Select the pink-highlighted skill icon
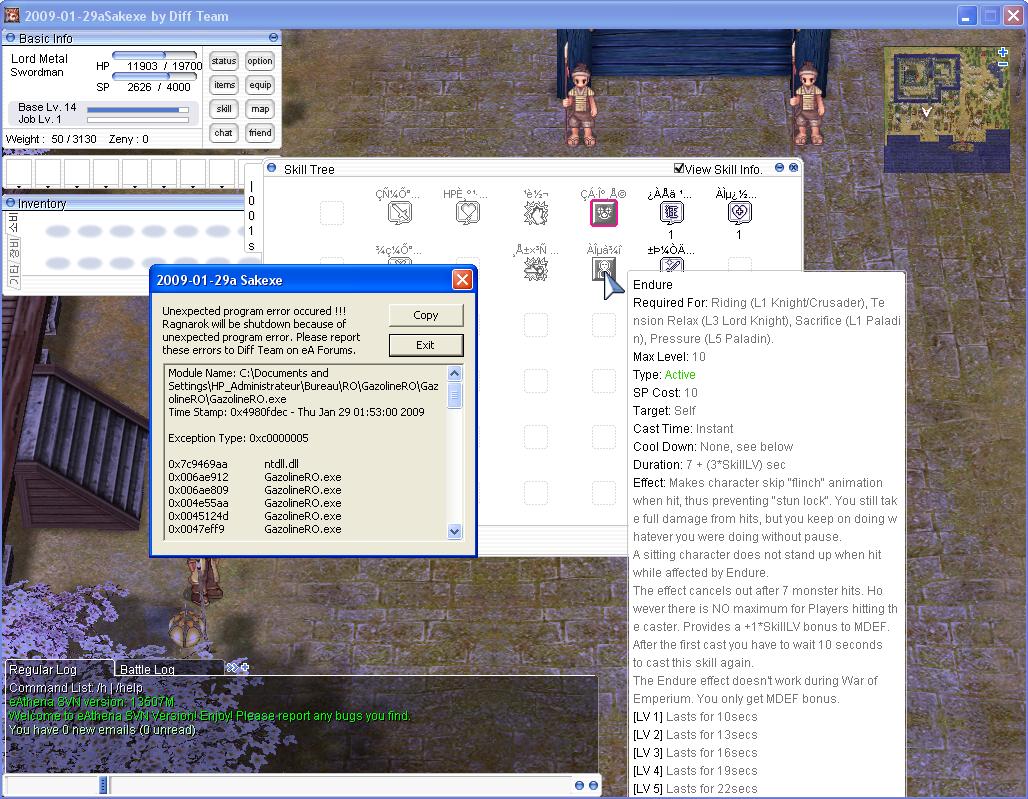The height and width of the screenshot is (799, 1028). pyautogui.click(x=604, y=213)
